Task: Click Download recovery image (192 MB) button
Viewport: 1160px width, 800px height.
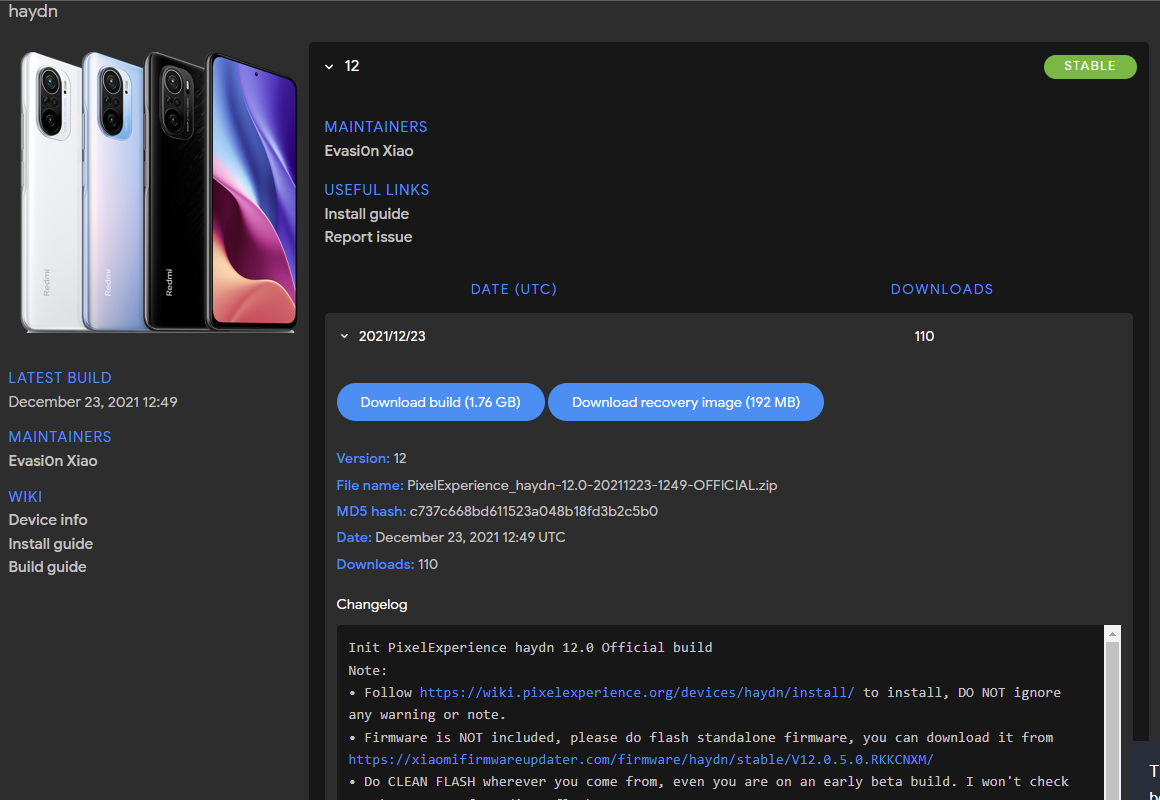Action: click(x=686, y=402)
